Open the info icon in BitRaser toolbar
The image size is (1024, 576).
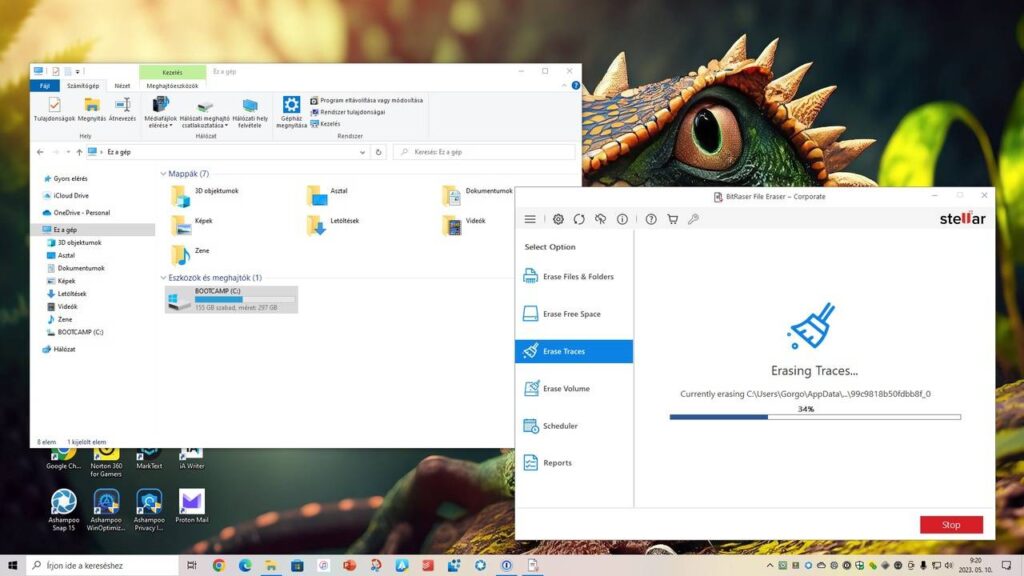coord(622,219)
